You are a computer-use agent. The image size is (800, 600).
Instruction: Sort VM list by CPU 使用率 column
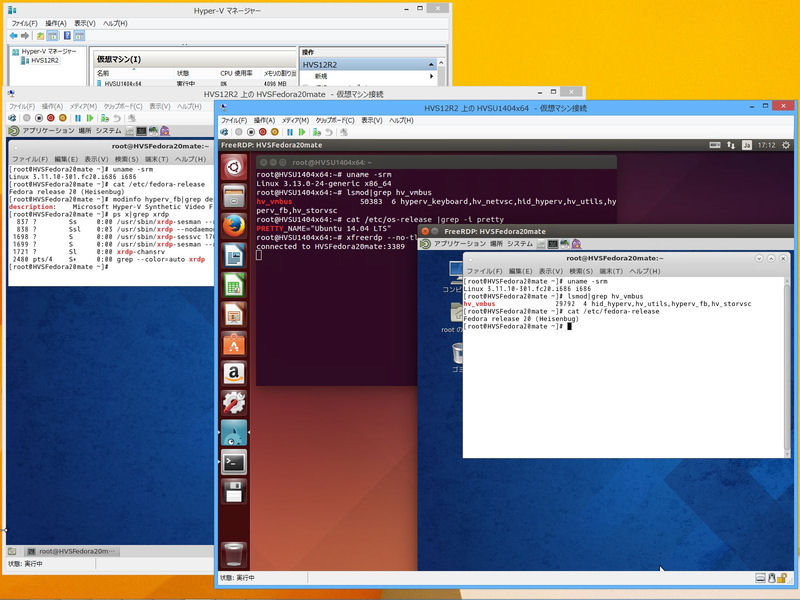pyautogui.click(x=236, y=73)
